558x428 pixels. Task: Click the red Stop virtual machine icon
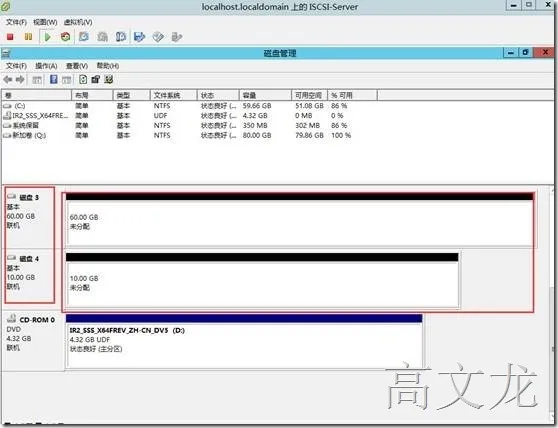tap(10, 37)
